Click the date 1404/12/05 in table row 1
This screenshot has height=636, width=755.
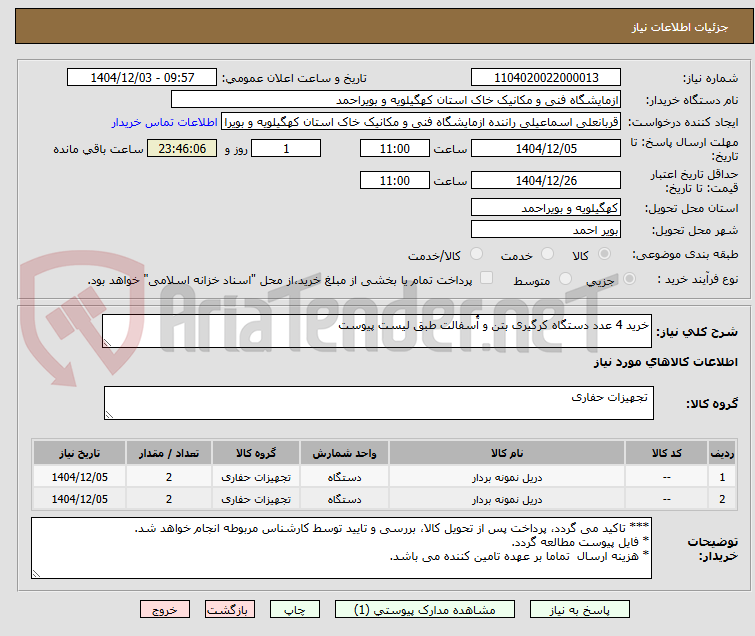(x=79, y=477)
